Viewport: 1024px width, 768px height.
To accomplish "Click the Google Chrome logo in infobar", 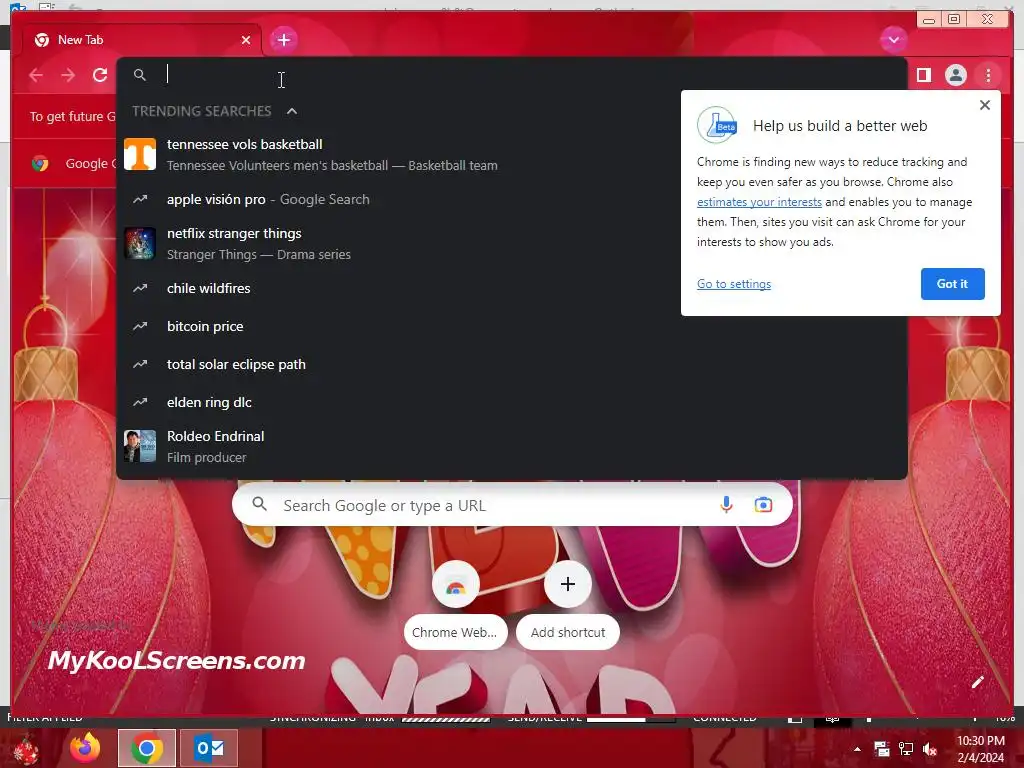I will (x=40, y=163).
